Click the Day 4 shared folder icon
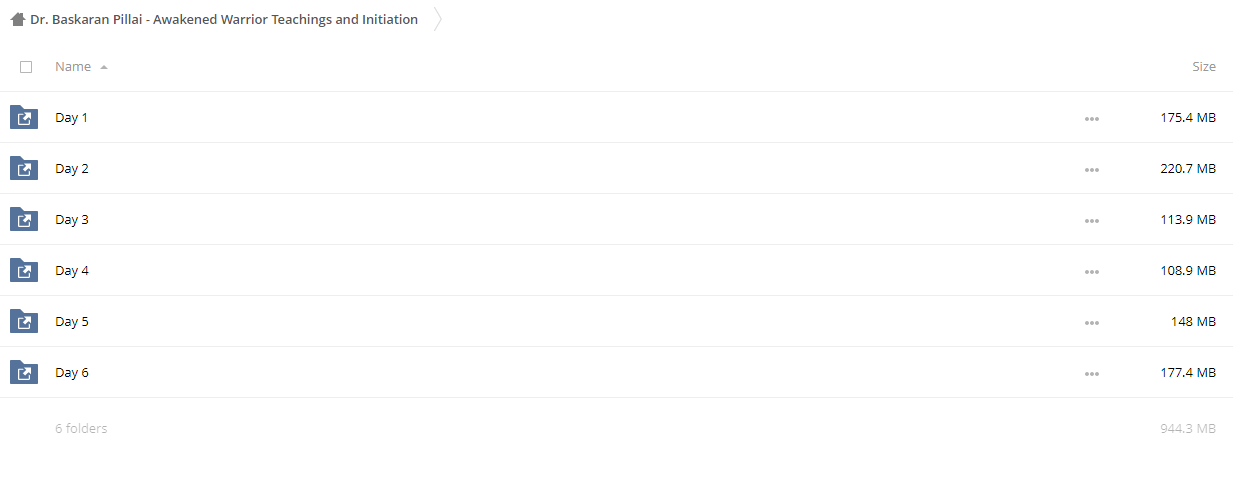The width and height of the screenshot is (1233, 482). (24, 270)
